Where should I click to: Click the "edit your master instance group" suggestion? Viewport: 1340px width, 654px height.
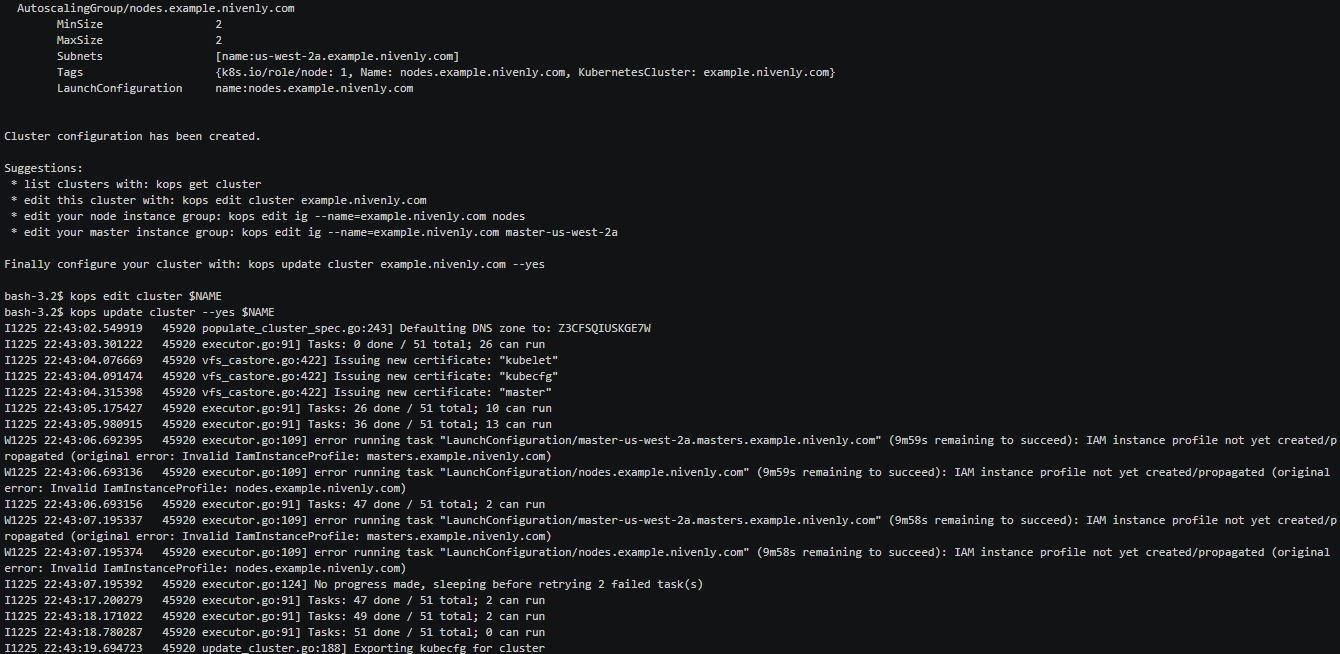(314, 232)
